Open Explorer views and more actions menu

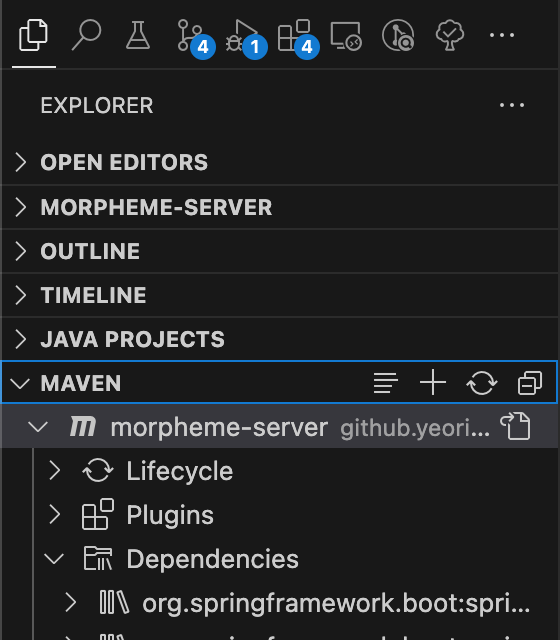coord(512,105)
